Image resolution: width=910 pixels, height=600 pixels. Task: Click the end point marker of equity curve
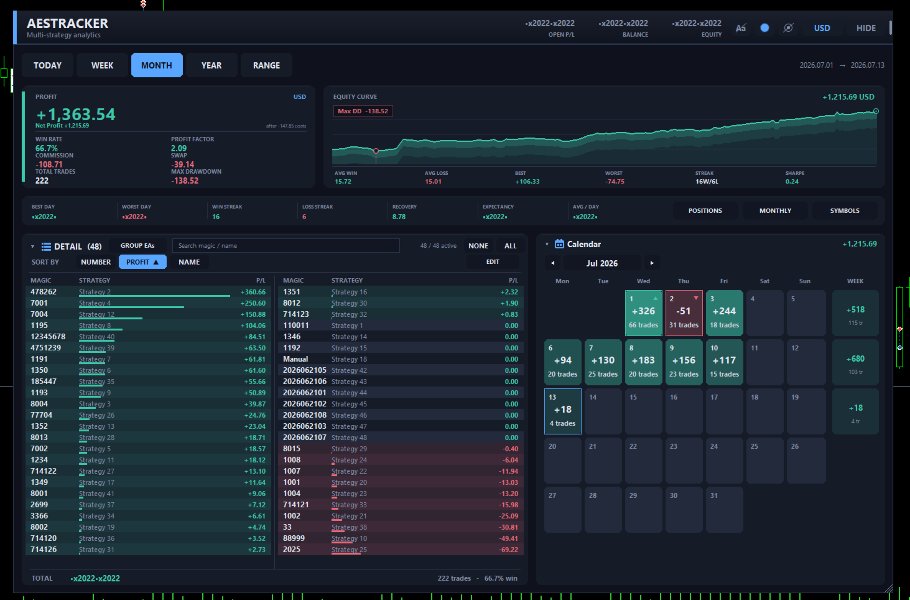coord(876,111)
